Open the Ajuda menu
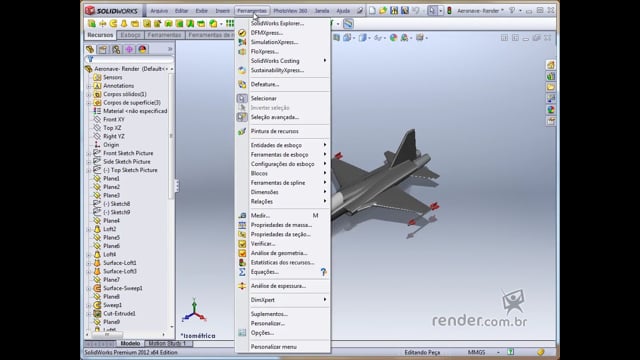This screenshot has height=360, width=640. click(x=343, y=11)
